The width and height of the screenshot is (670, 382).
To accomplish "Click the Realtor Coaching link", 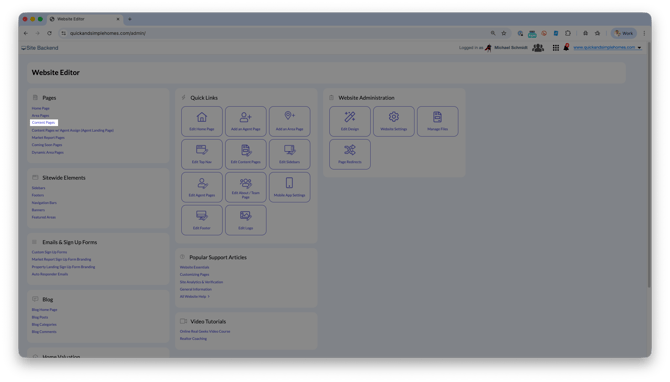I will 193,339.
